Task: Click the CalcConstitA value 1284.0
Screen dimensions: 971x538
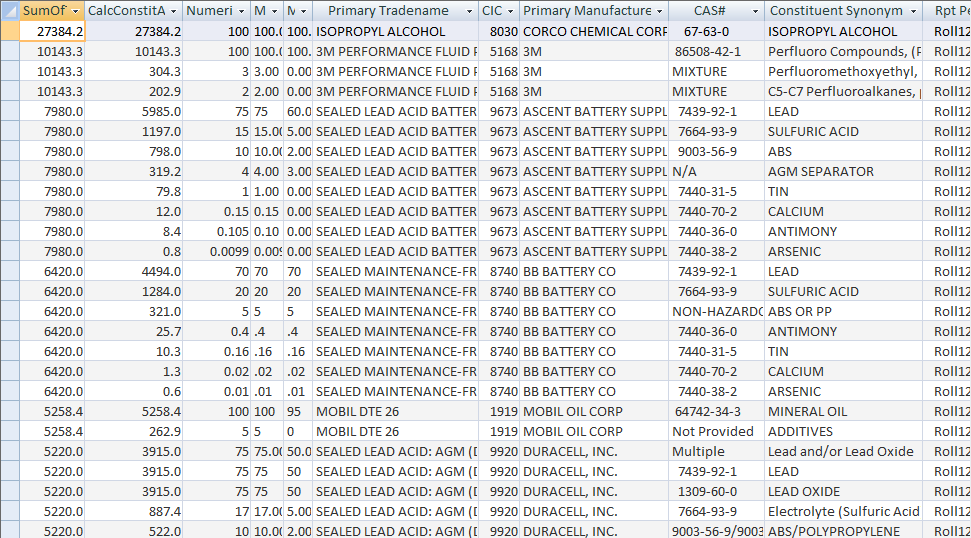Action: pos(134,292)
